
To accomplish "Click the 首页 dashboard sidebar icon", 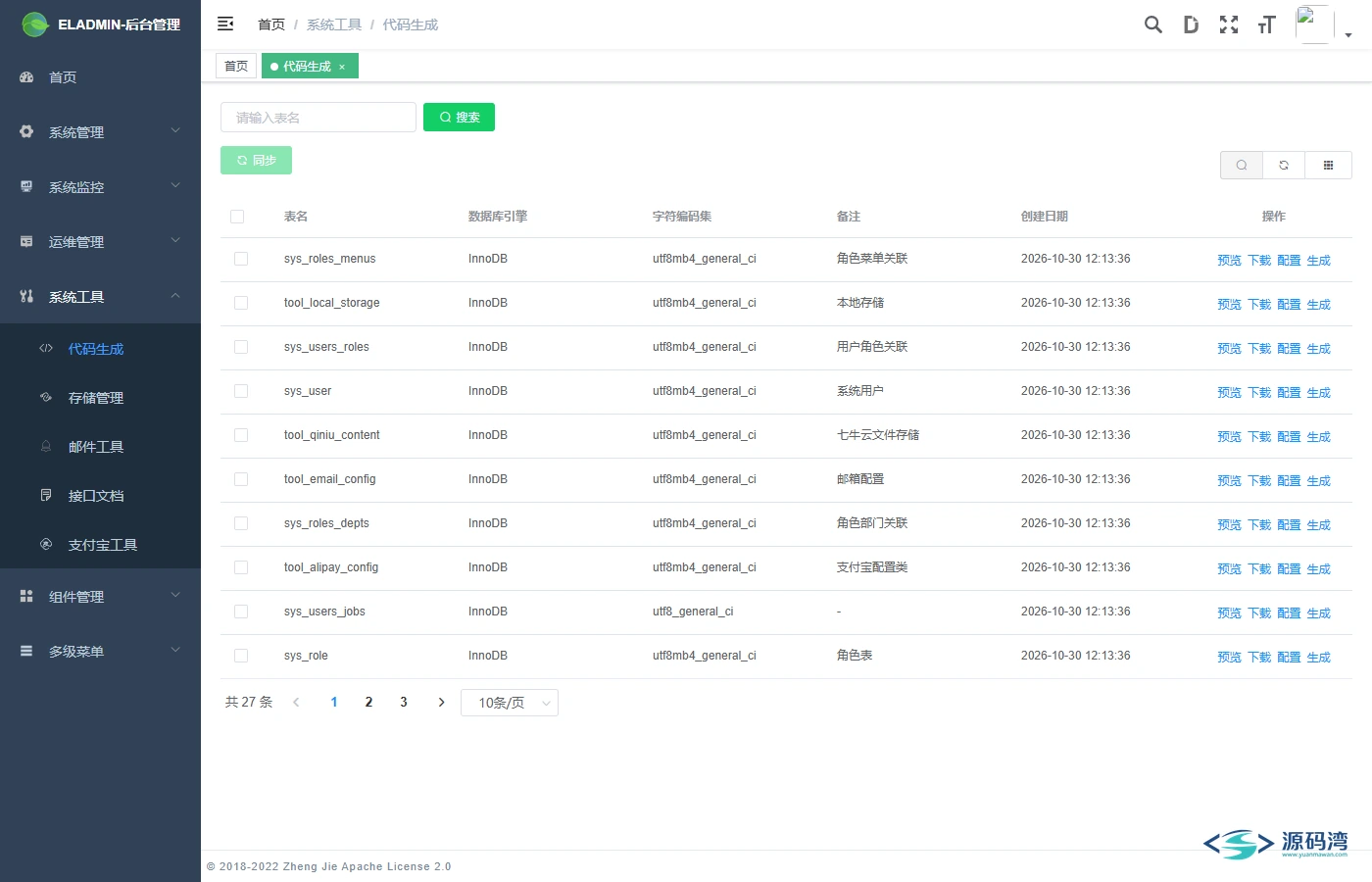I will click(x=26, y=76).
